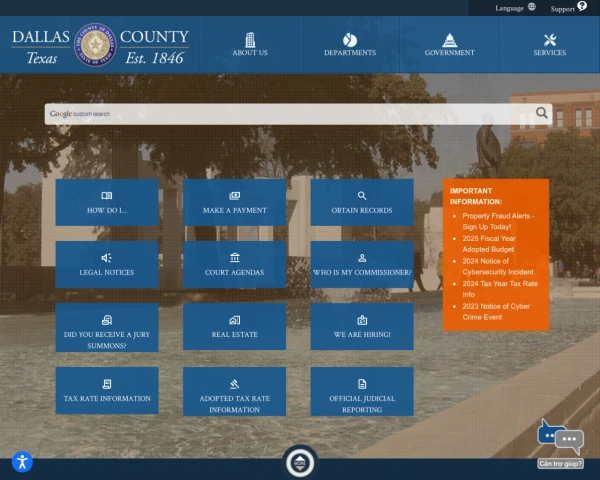Select the How Do I... tile label

point(107,210)
